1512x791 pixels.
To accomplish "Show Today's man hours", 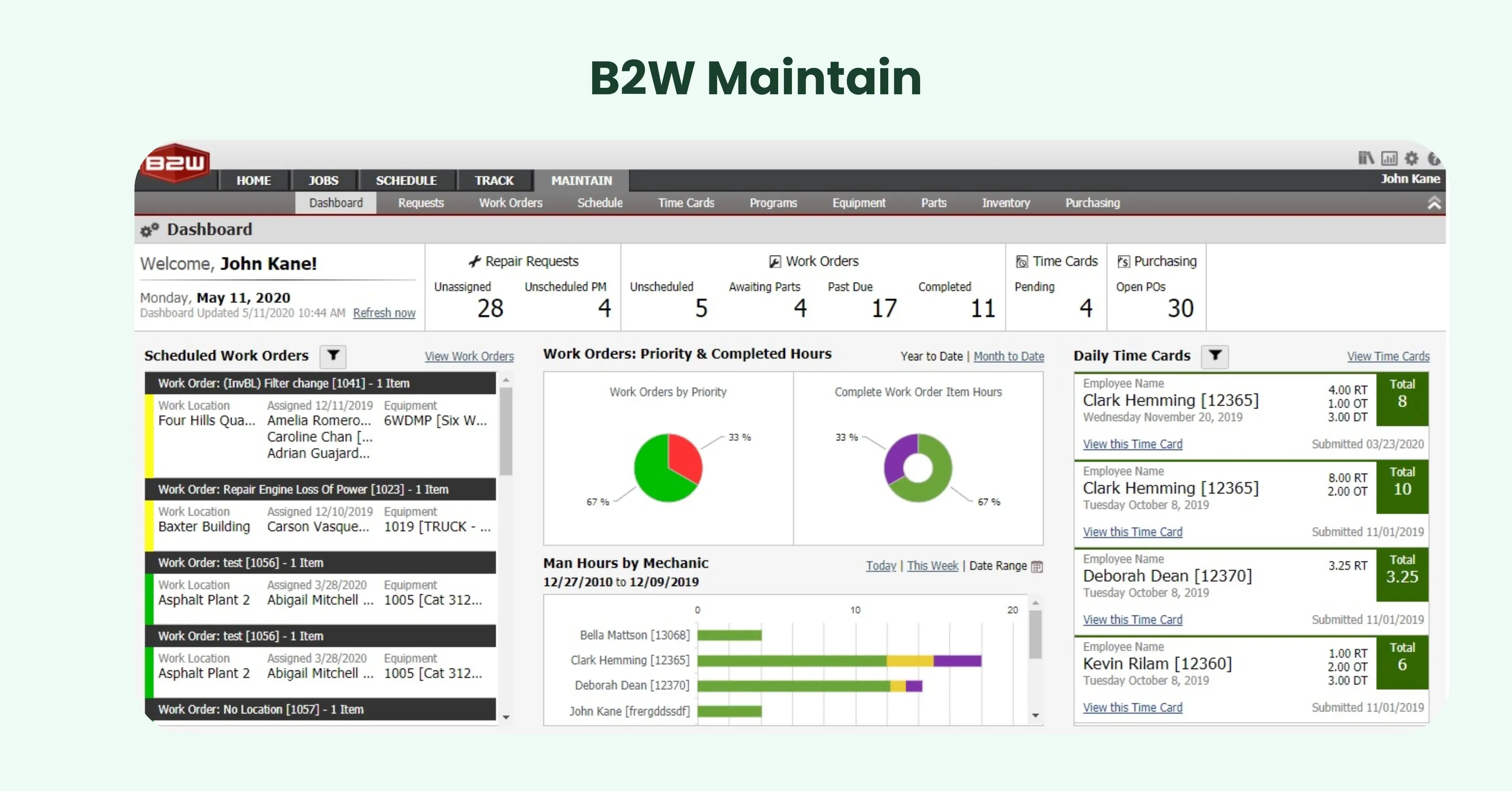I will pyautogui.click(x=881, y=566).
